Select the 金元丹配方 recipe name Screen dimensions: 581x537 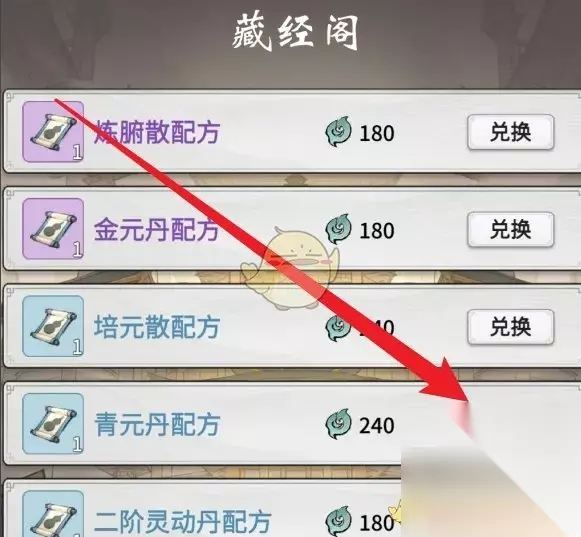pyautogui.click(x=156, y=230)
